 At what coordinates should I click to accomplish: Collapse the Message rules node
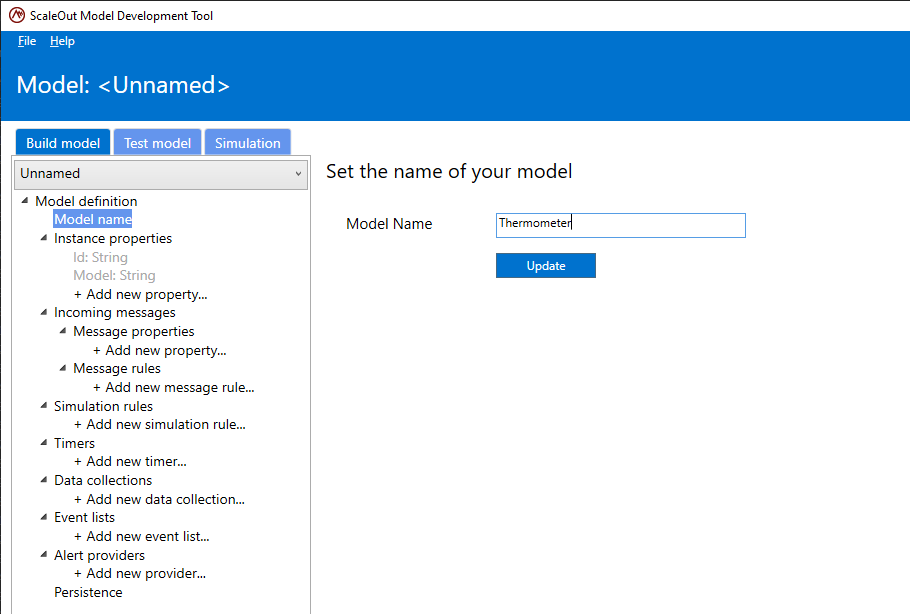click(63, 367)
